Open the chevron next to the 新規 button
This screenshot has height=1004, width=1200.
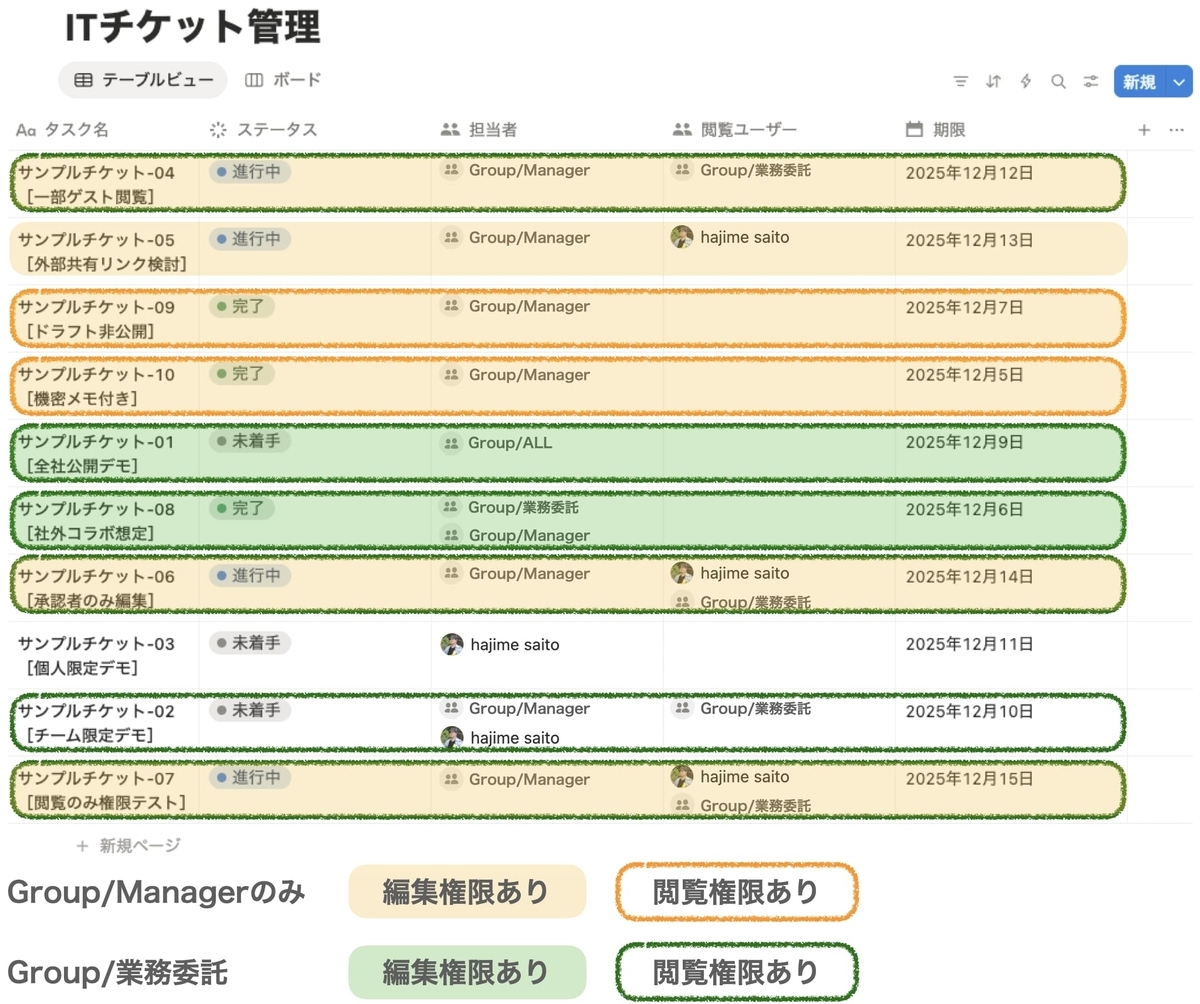[x=1177, y=81]
